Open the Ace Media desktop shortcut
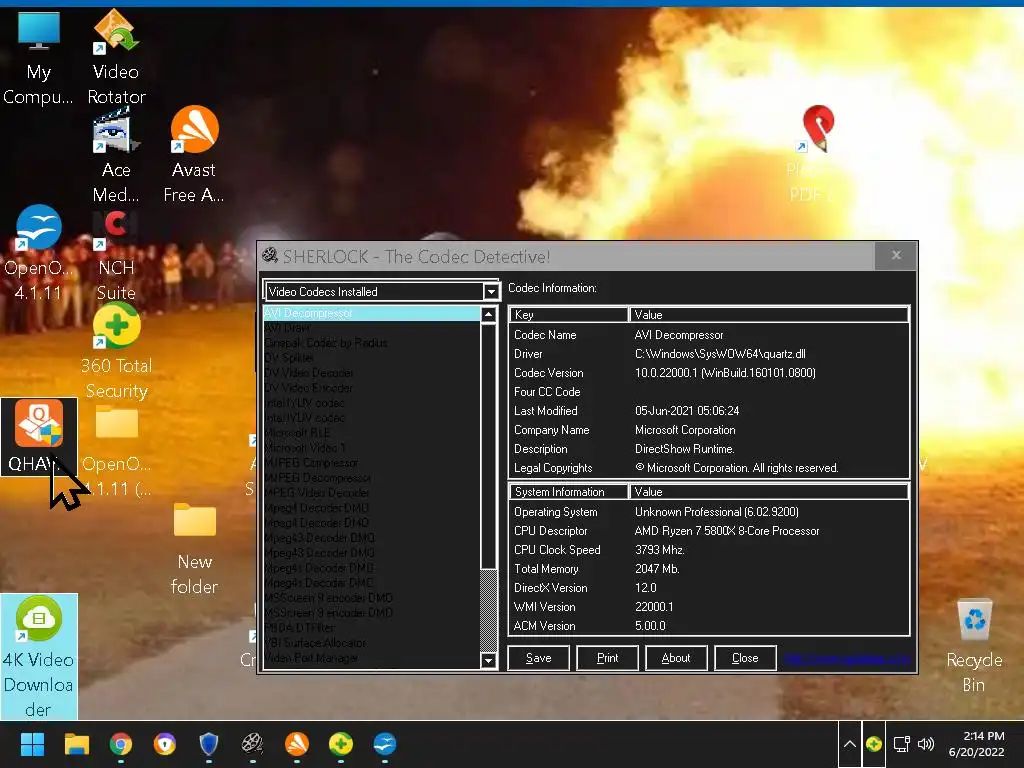The image size is (1024, 768). [116, 155]
